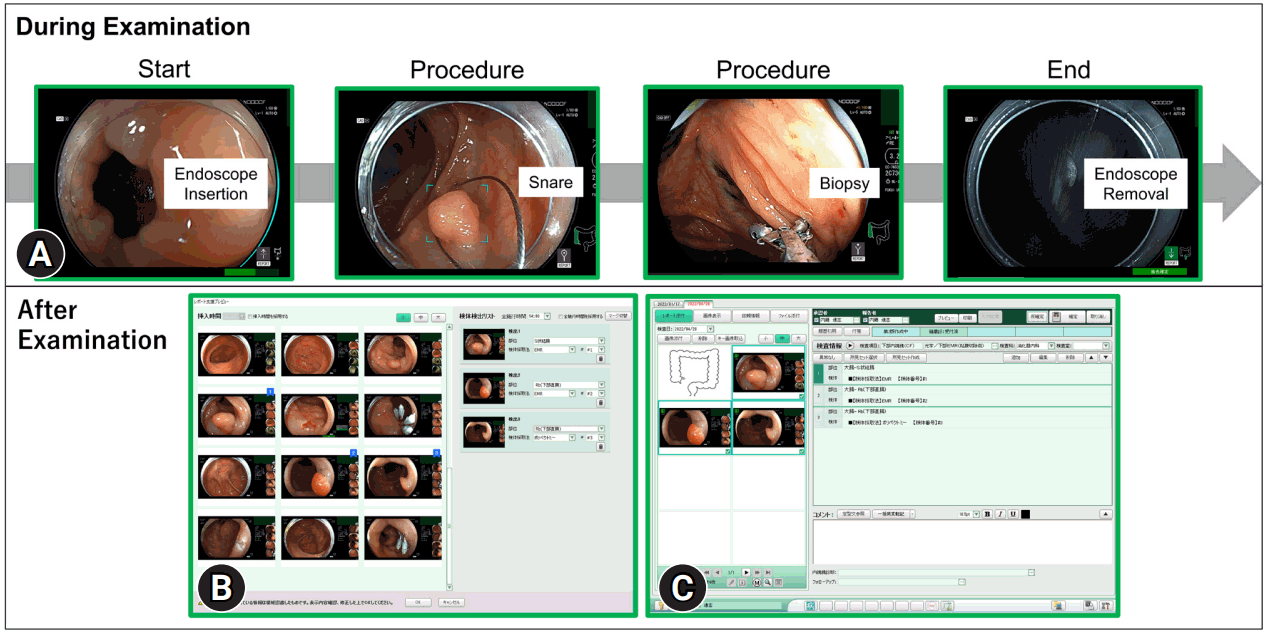Click the OK button in preview dialog
The width and height of the screenshot is (1268, 633).
418,603
